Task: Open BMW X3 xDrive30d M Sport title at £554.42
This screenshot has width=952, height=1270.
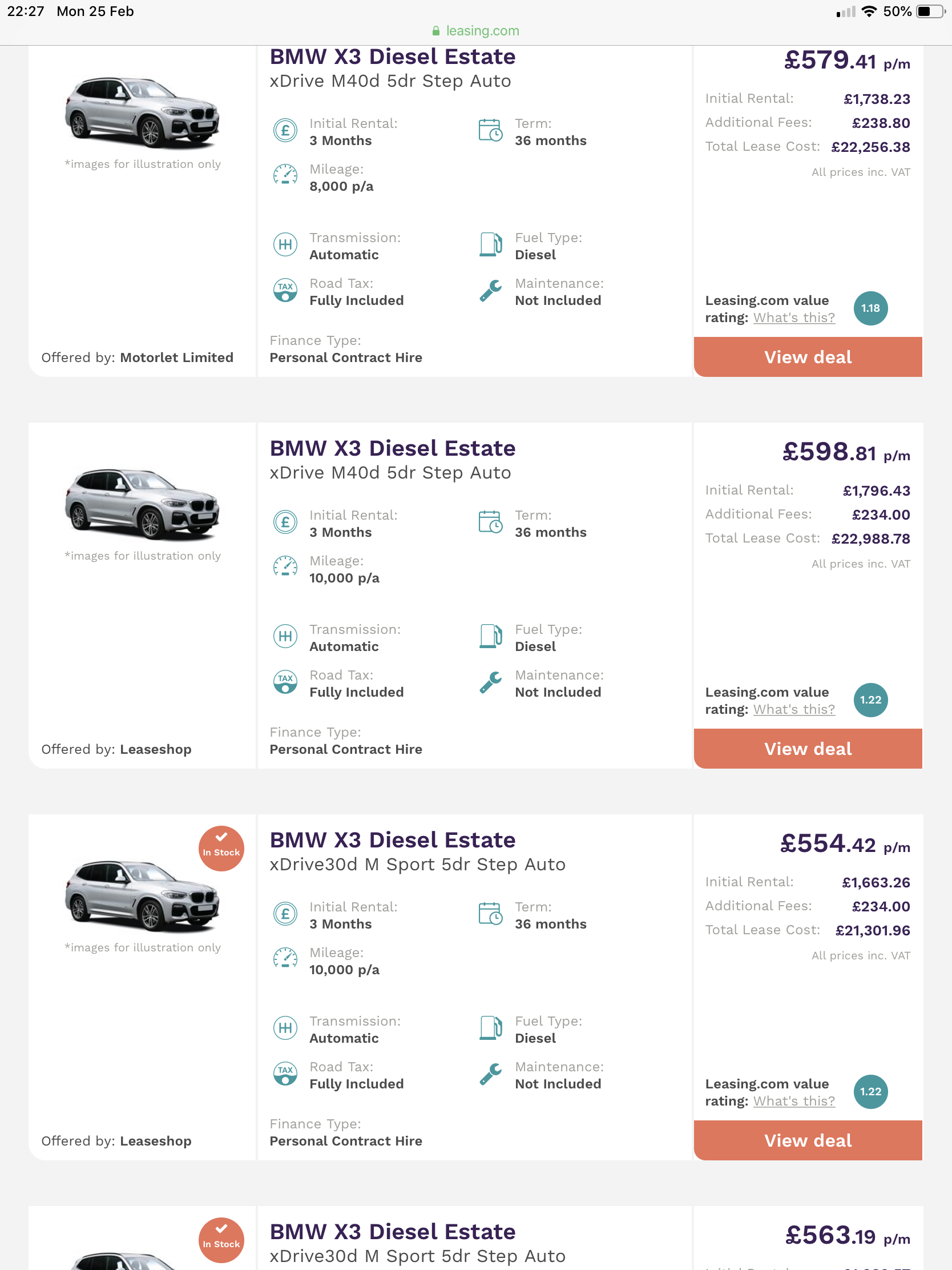Action: pos(393,841)
